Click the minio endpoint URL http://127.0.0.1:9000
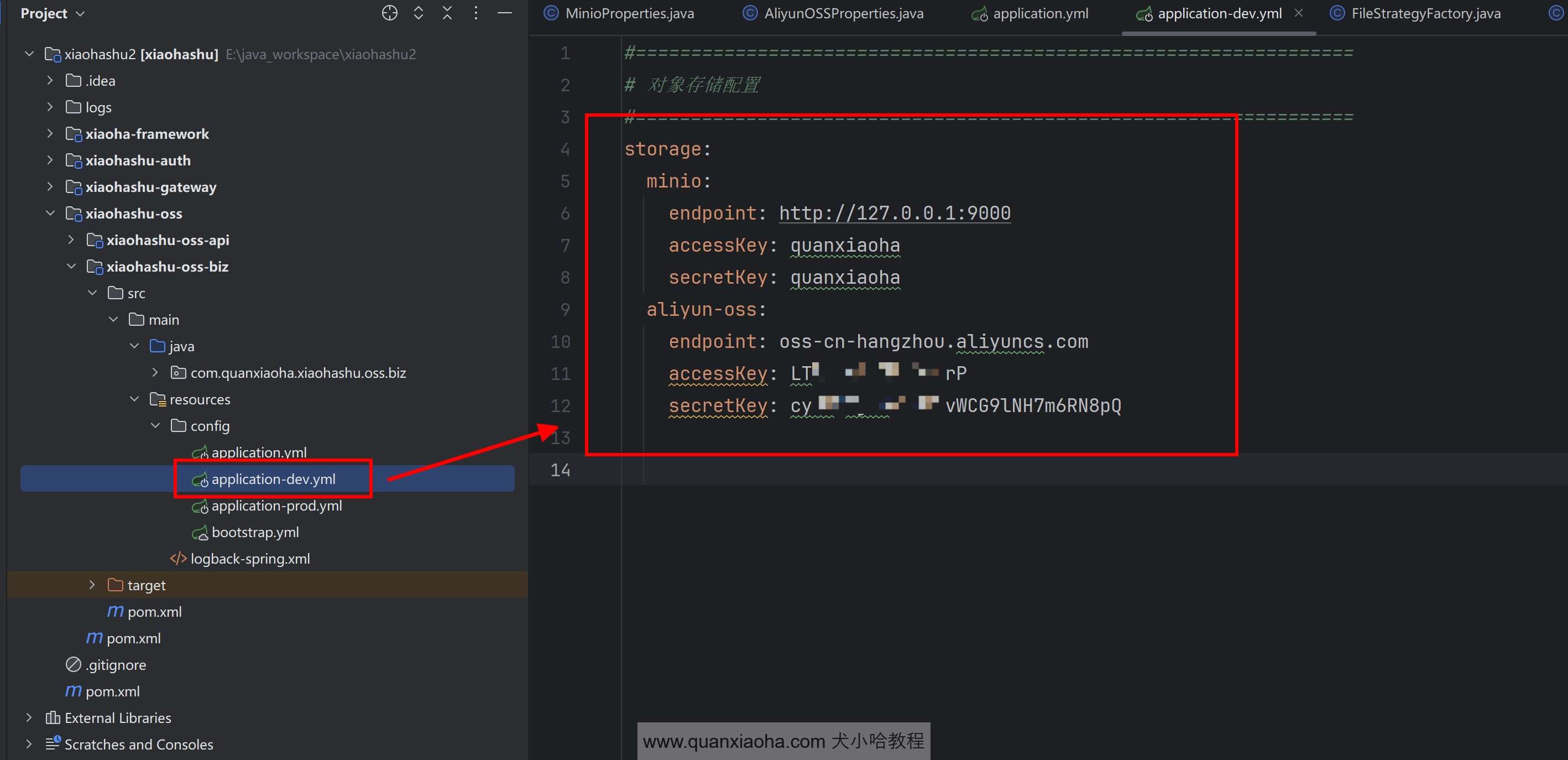Image resolution: width=1568 pixels, height=760 pixels. [x=894, y=213]
